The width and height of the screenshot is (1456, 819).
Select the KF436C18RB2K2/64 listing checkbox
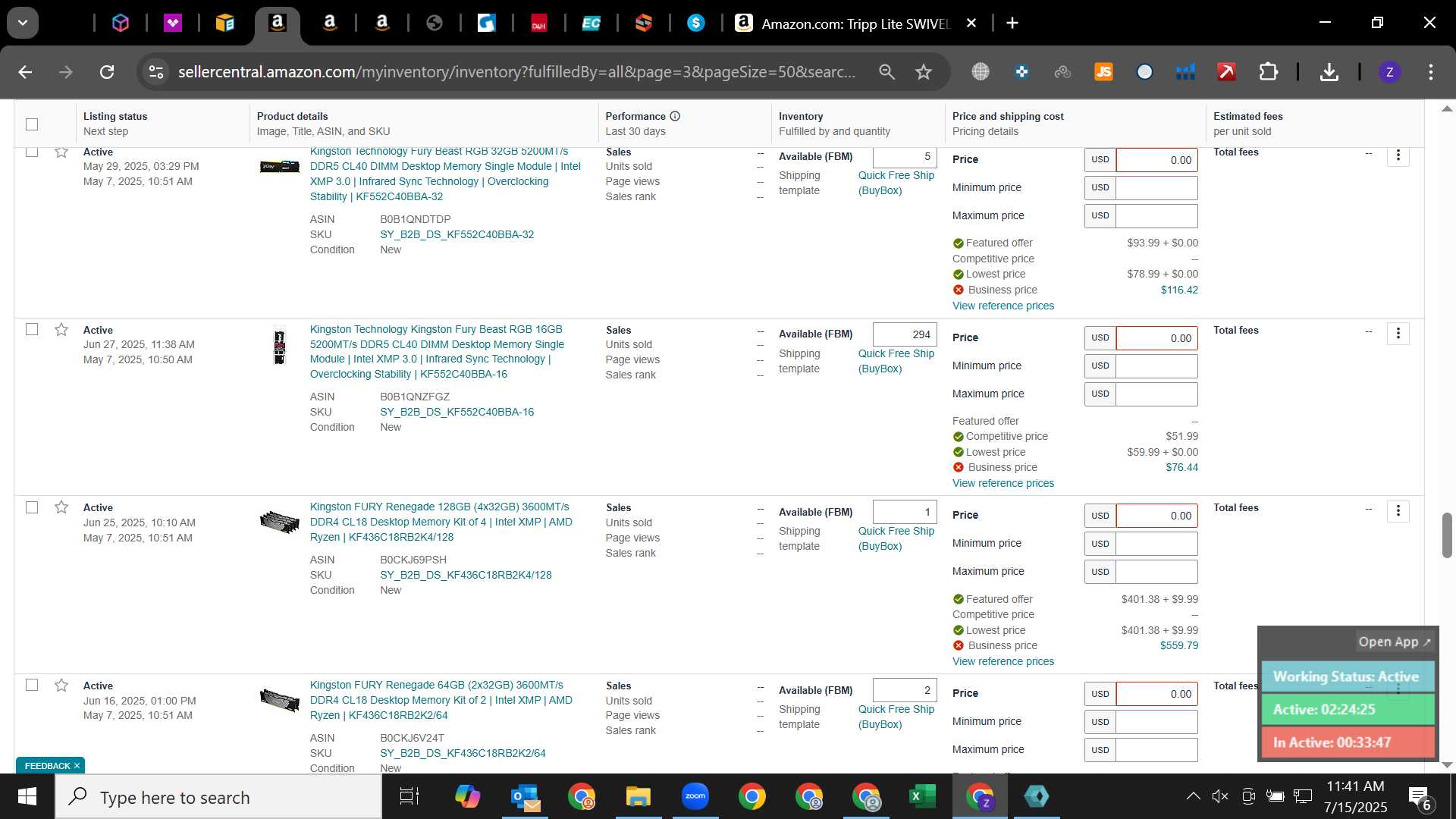[x=32, y=685]
